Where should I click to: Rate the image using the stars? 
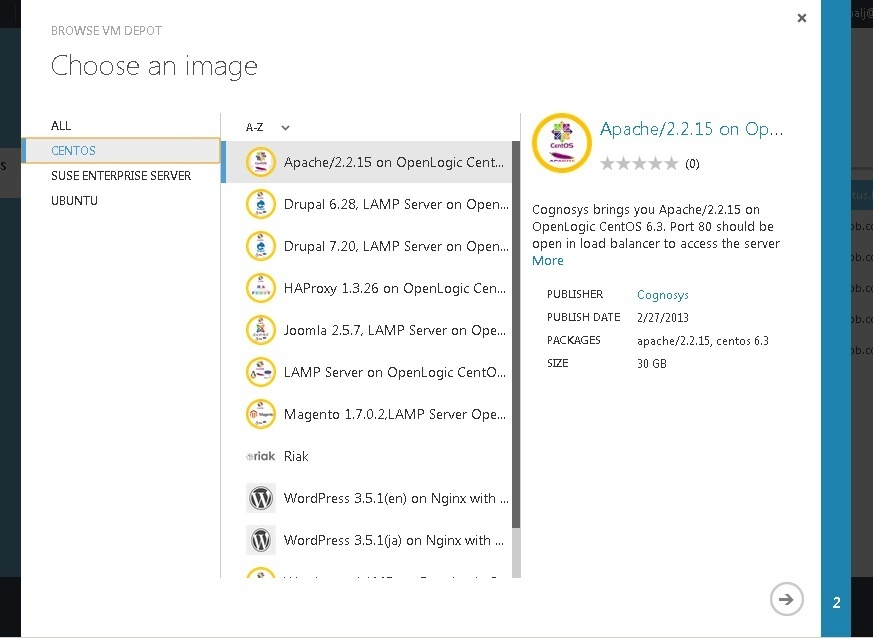coord(639,164)
